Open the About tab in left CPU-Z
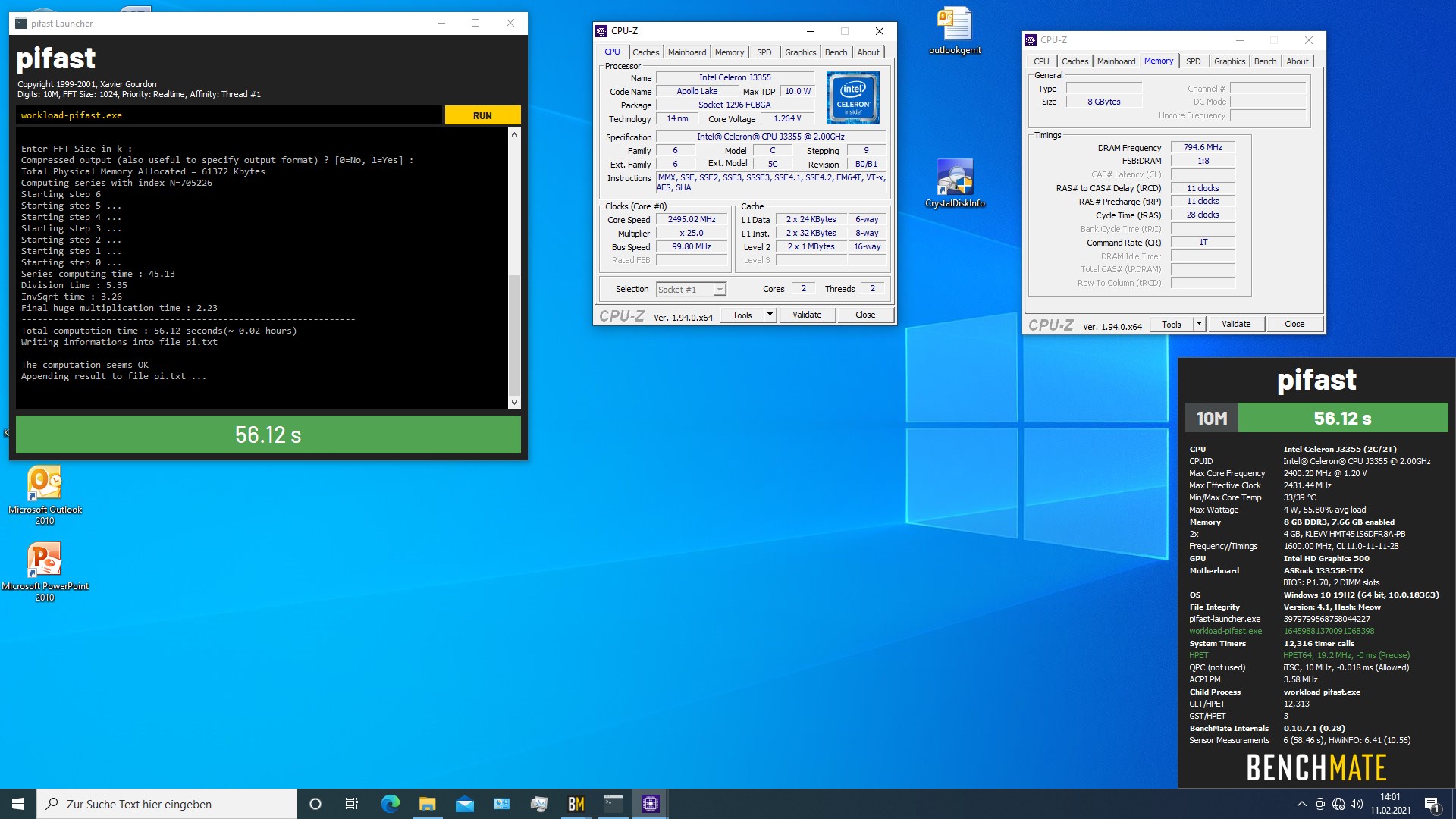The width and height of the screenshot is (1456, 819). (x=868, y=52)
